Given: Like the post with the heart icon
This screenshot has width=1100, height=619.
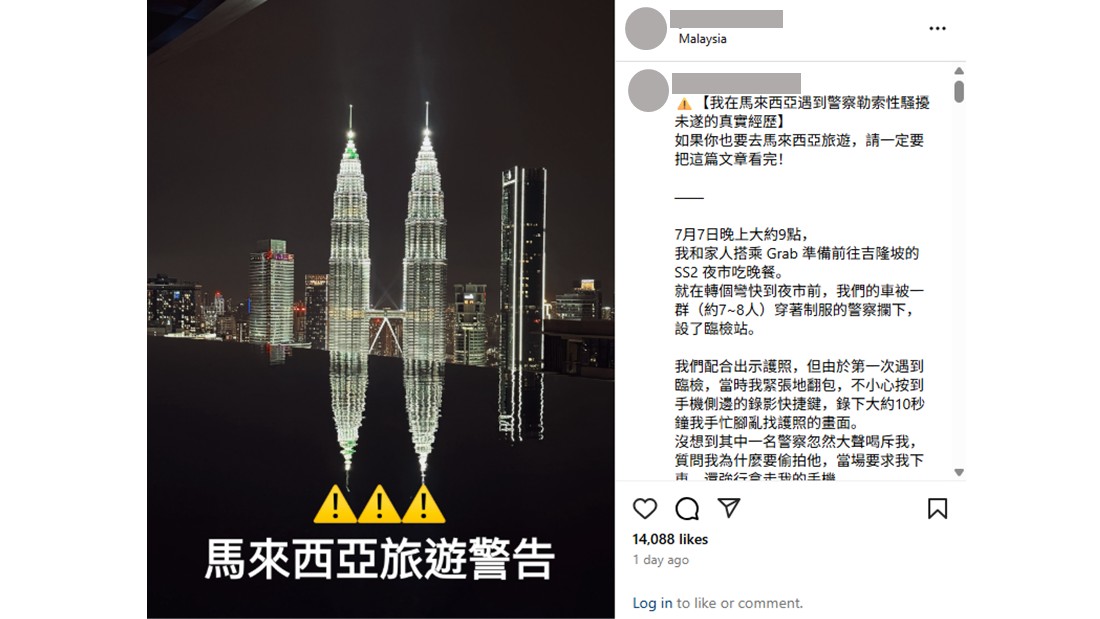Looking at the screenshot, I should (645, 508).
